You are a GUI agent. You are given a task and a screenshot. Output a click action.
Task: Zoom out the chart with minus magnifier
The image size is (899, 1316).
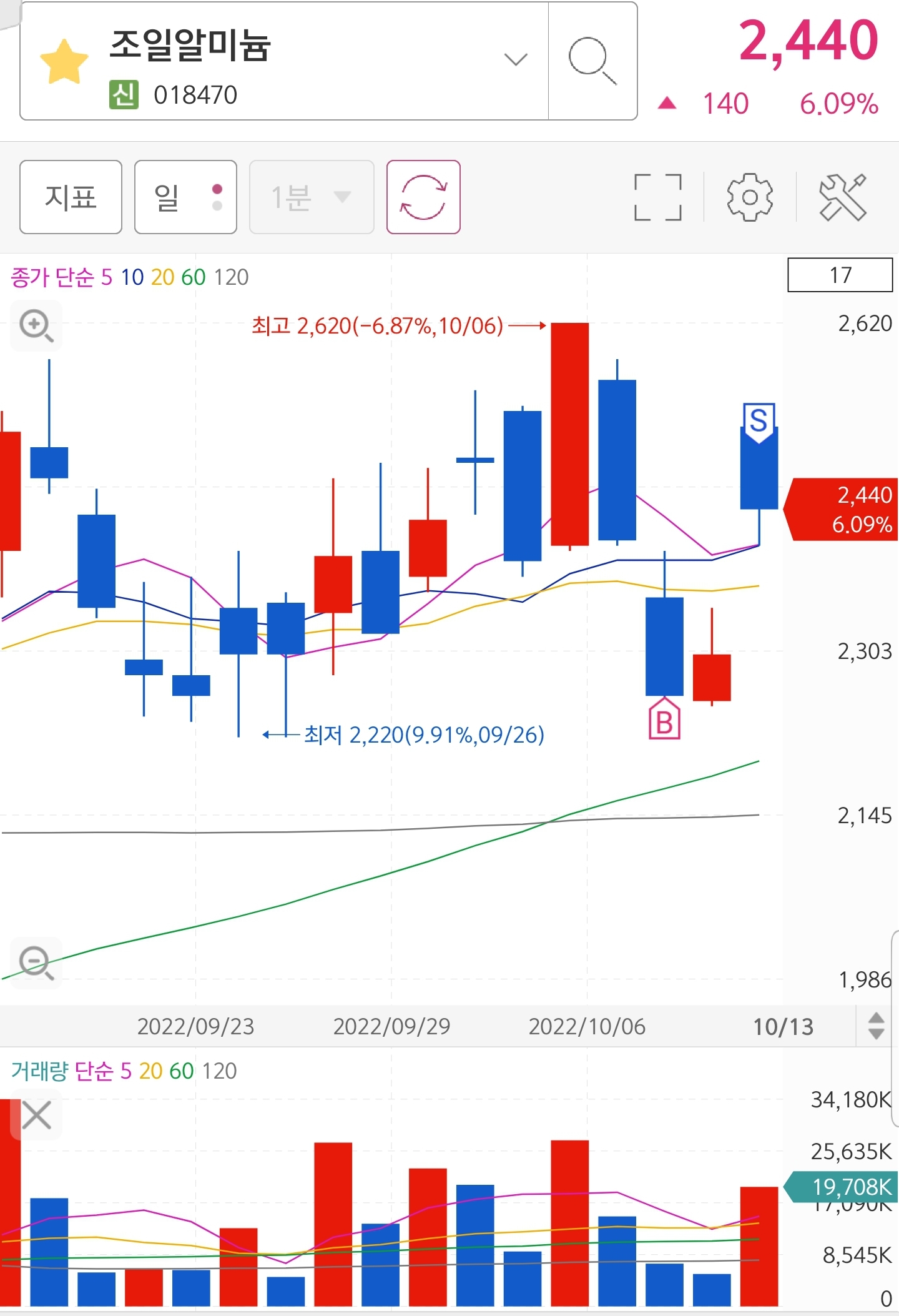[36, 962]
